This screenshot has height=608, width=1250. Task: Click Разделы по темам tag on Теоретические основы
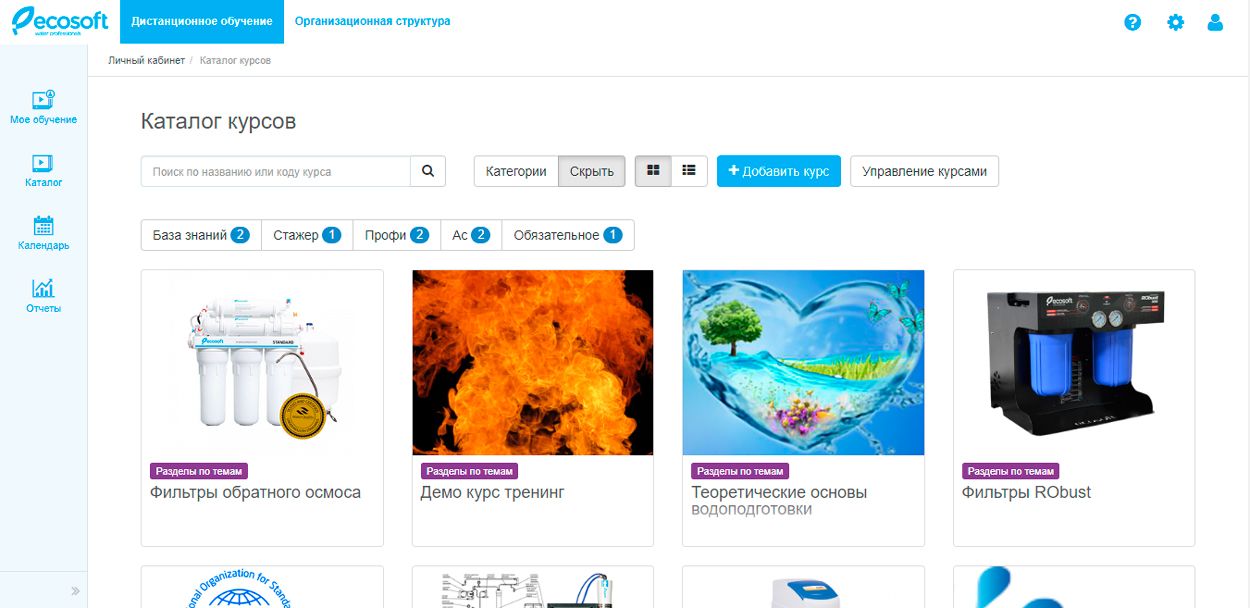tap(740, 471)
